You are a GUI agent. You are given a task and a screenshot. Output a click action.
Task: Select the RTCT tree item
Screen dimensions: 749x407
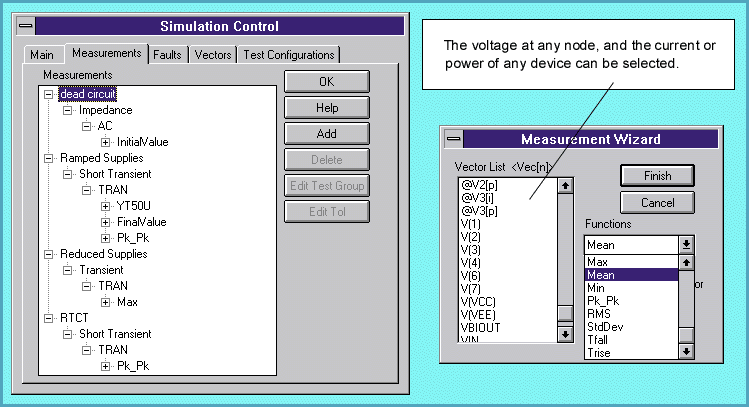click(74, 318)
